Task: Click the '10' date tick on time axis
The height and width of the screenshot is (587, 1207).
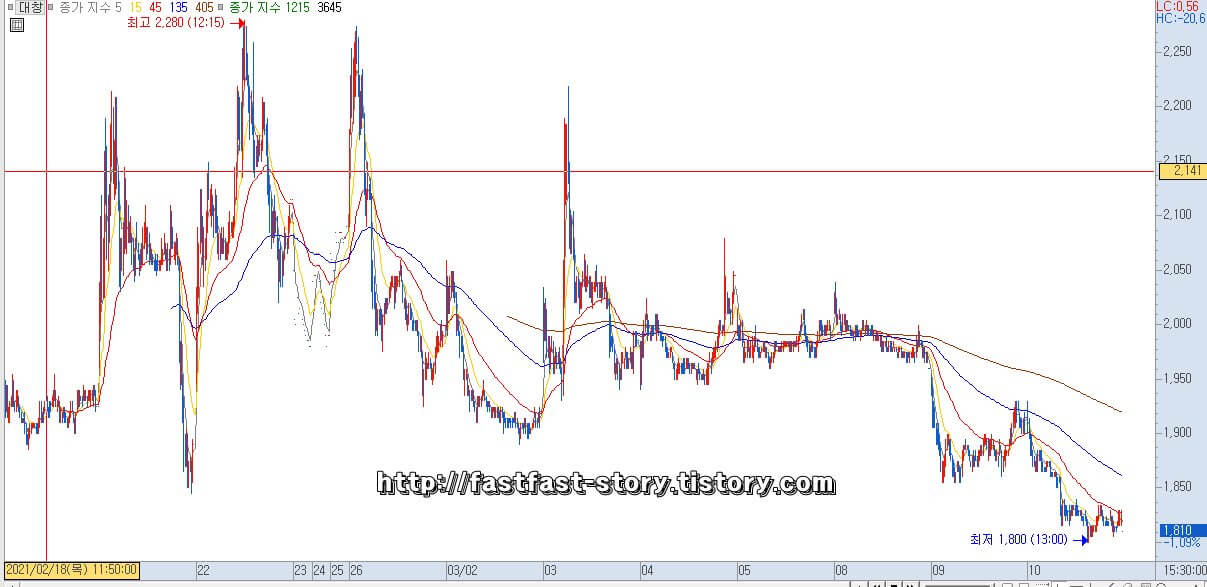Action: click(1035, 571)
